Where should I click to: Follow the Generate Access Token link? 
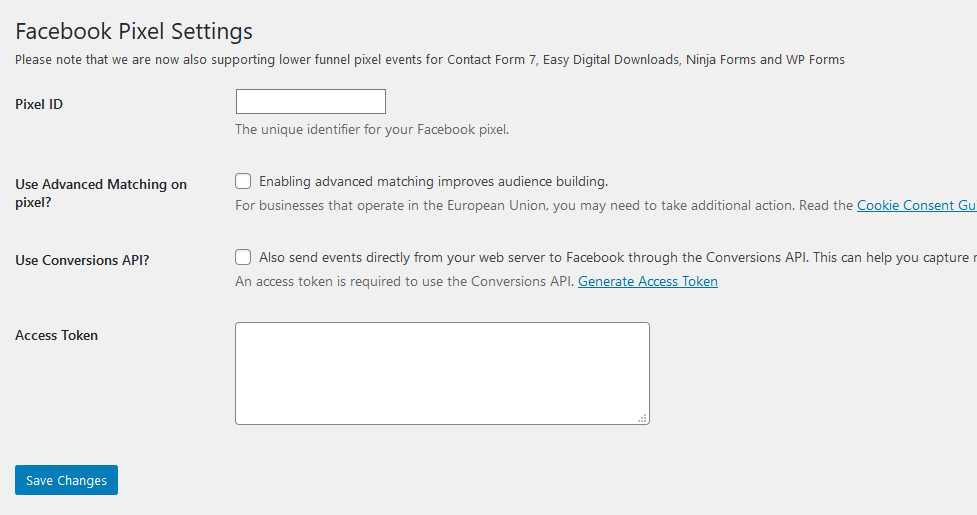pos(647,281)
